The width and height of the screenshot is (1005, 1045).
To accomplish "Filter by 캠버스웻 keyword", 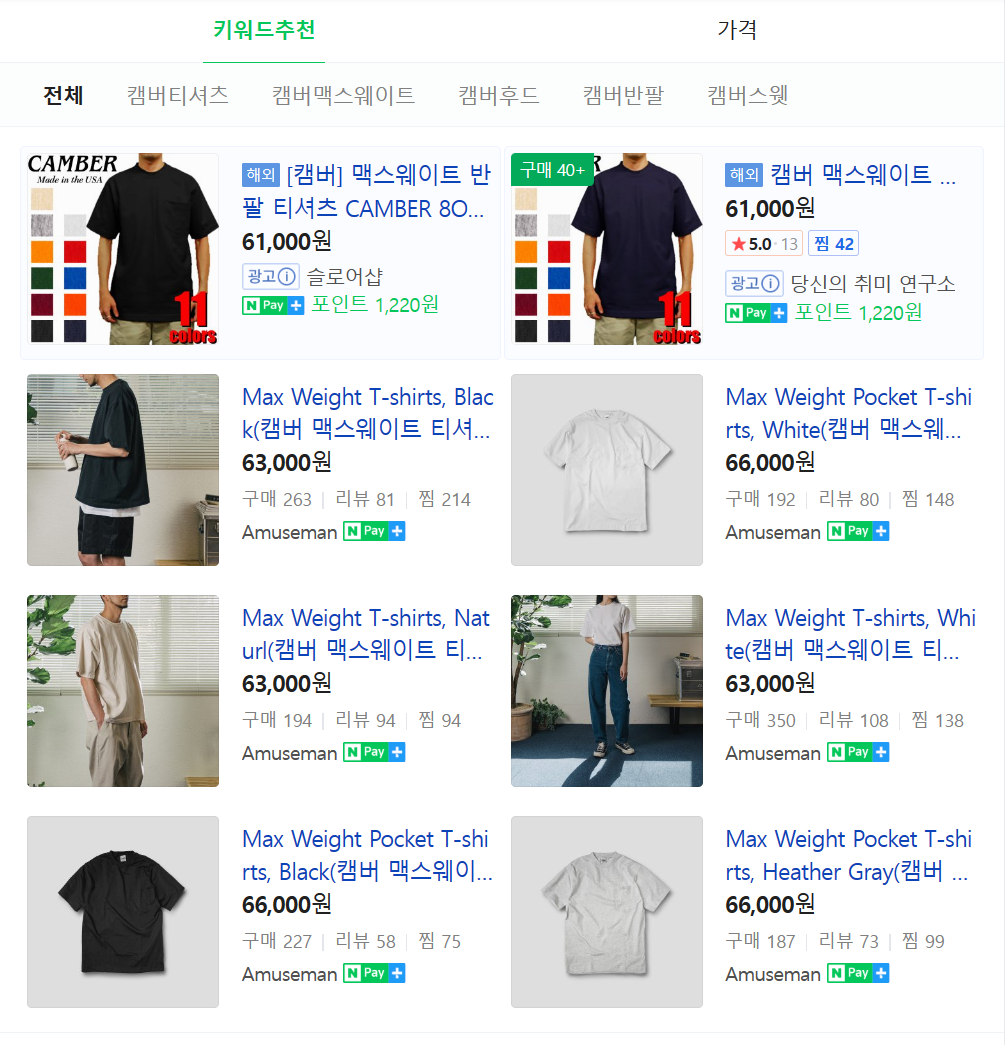I will [747, 95].
